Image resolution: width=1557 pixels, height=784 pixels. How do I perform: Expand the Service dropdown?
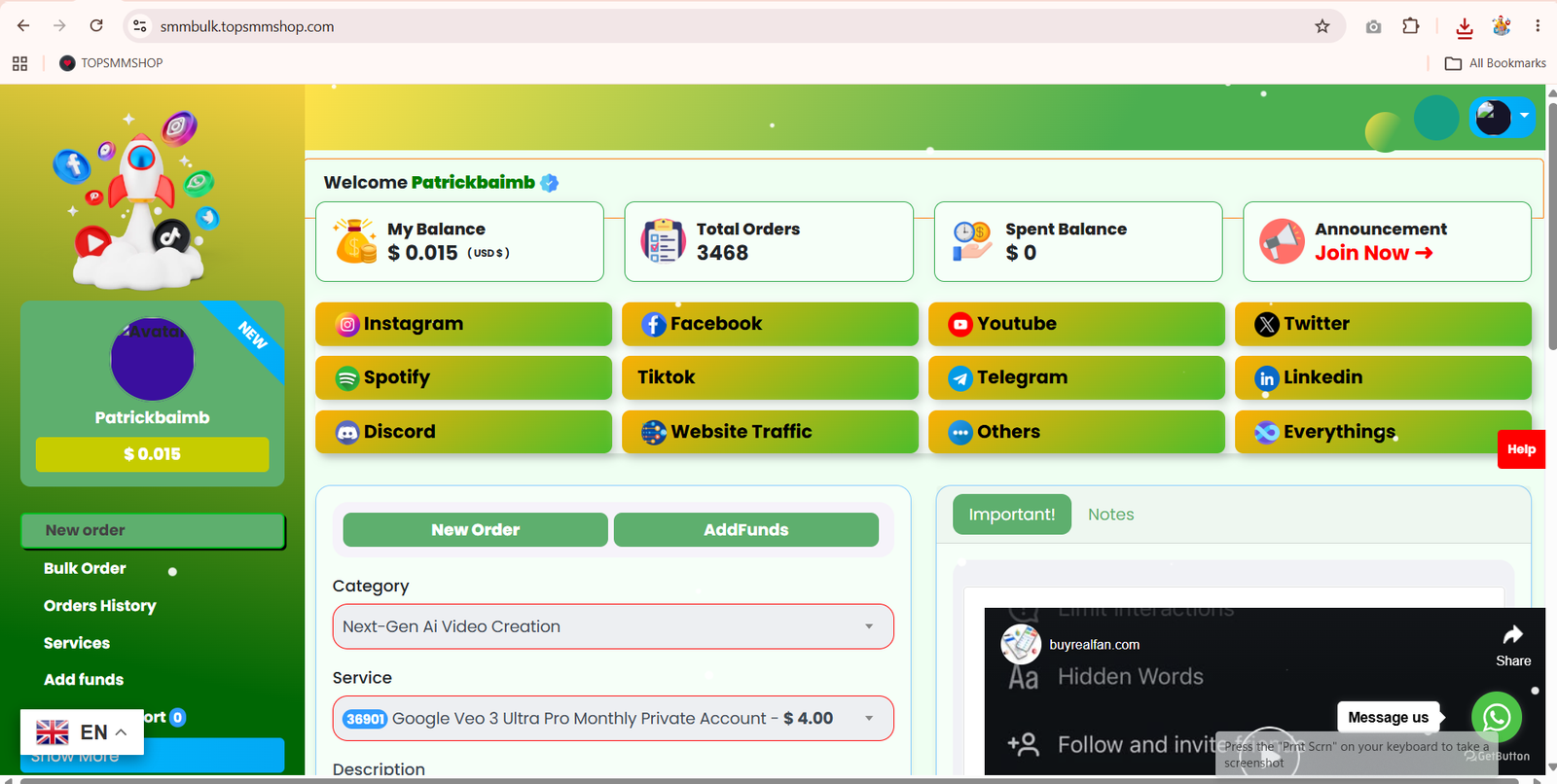pyautogui.click(x=613, y=719)
